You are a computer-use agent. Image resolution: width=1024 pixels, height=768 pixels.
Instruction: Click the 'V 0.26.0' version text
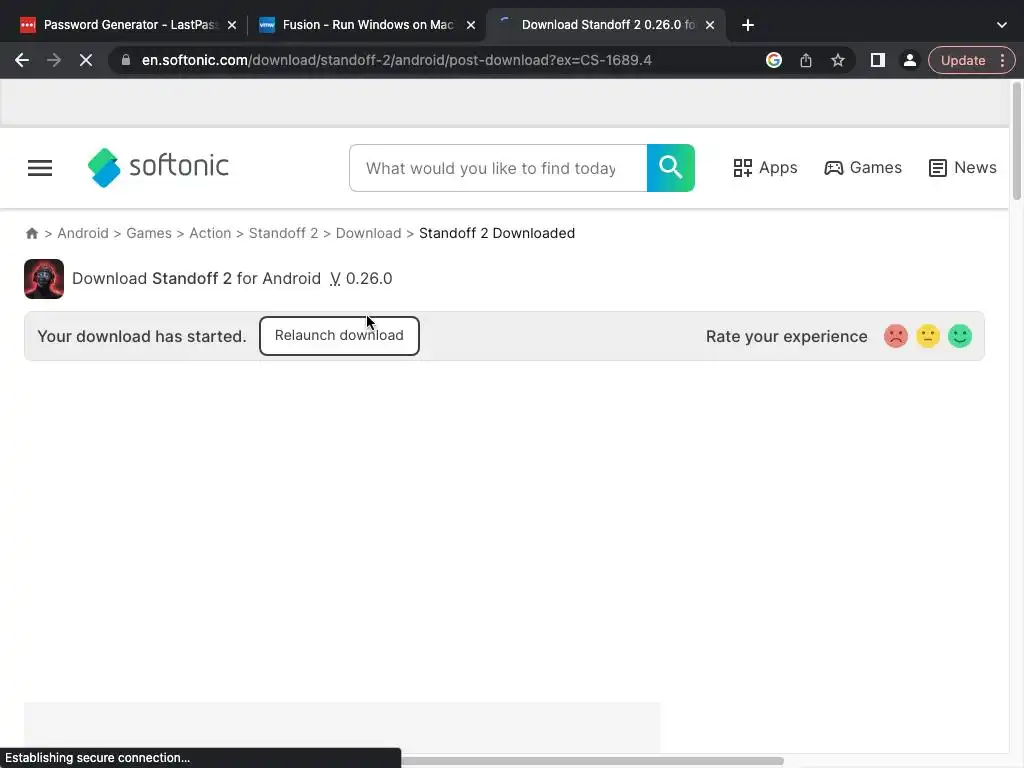tap(361, 279)
